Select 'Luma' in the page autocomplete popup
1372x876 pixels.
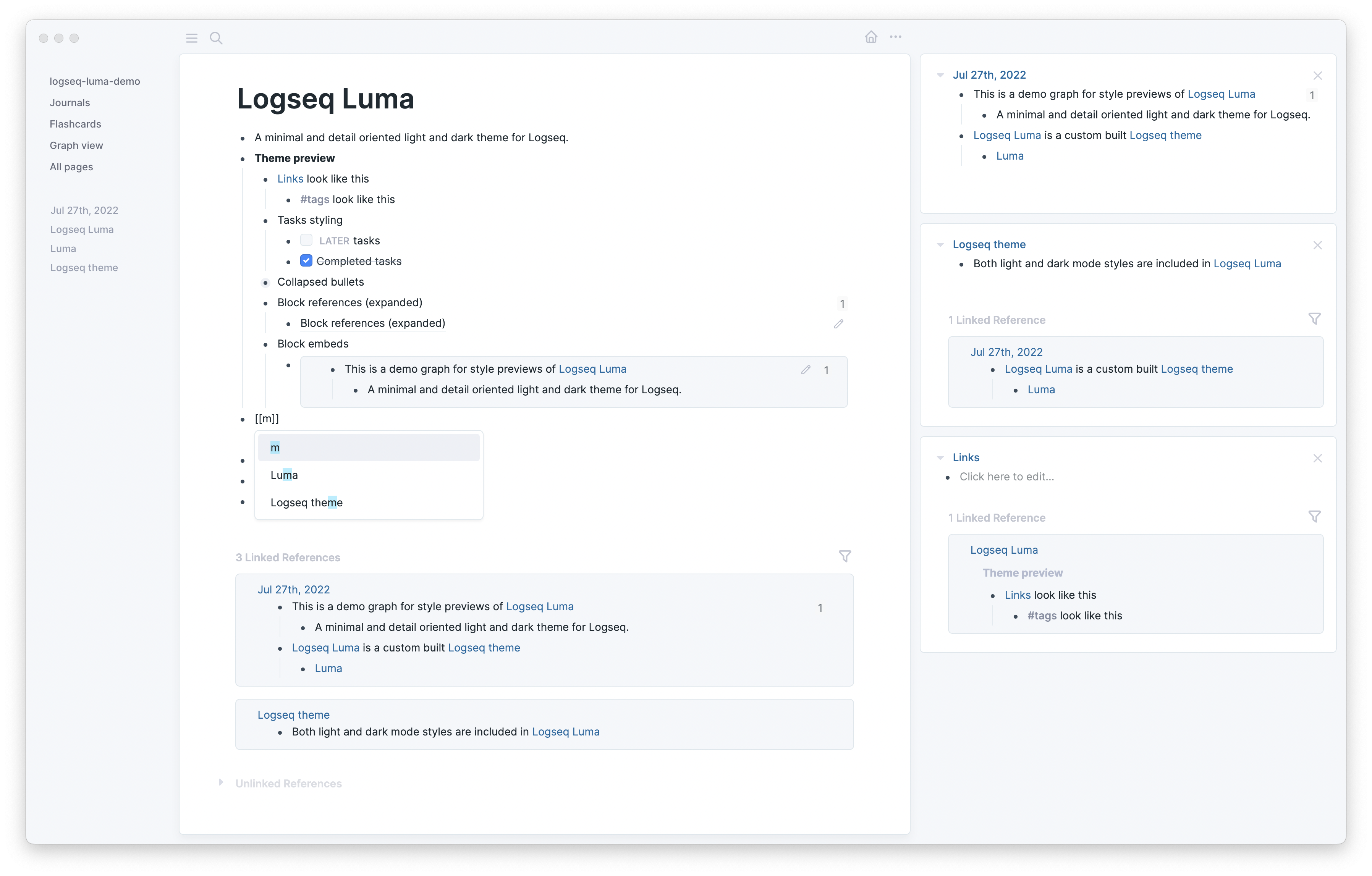(369, 475)
